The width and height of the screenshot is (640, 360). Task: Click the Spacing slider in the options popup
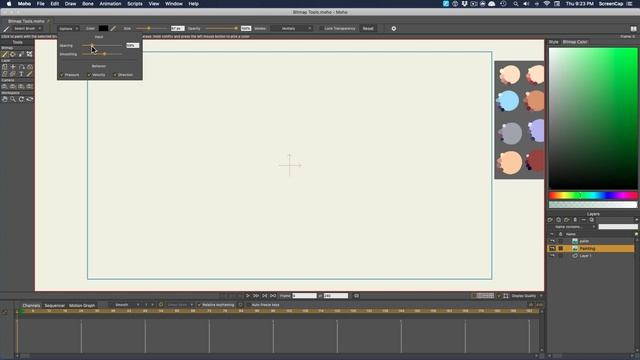click(102, 45)
